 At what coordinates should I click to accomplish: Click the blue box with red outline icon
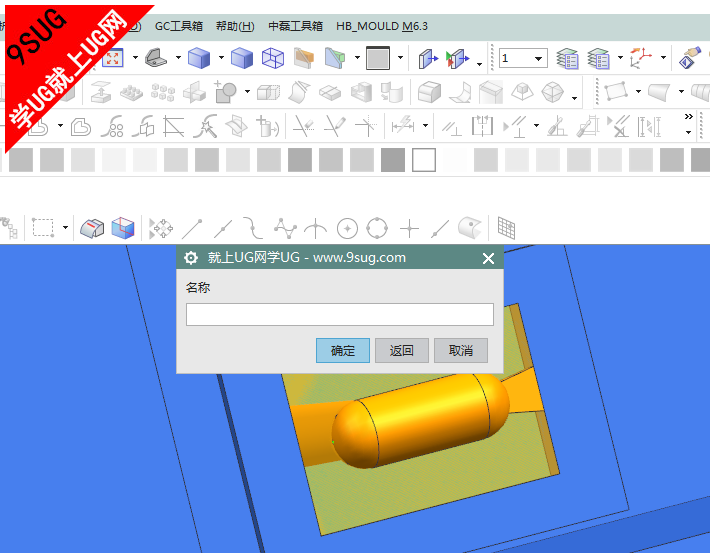coord(123,228)
